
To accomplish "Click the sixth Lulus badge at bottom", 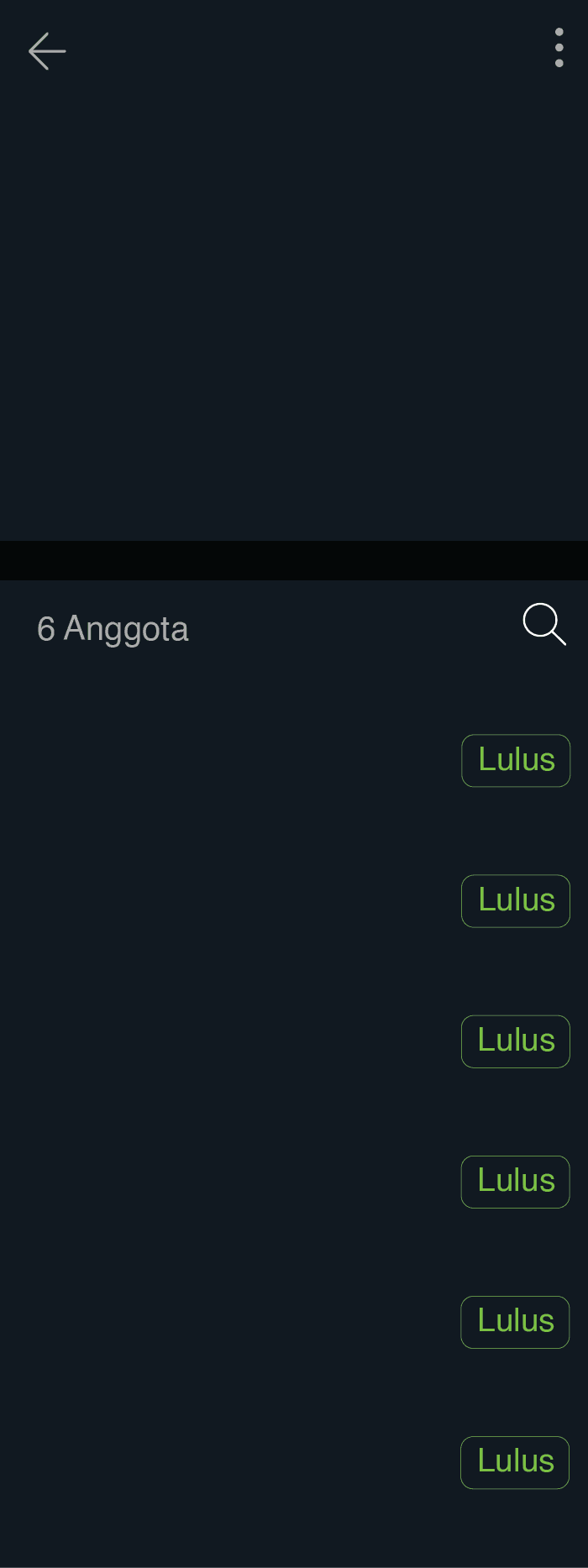I will [515, 1462].
